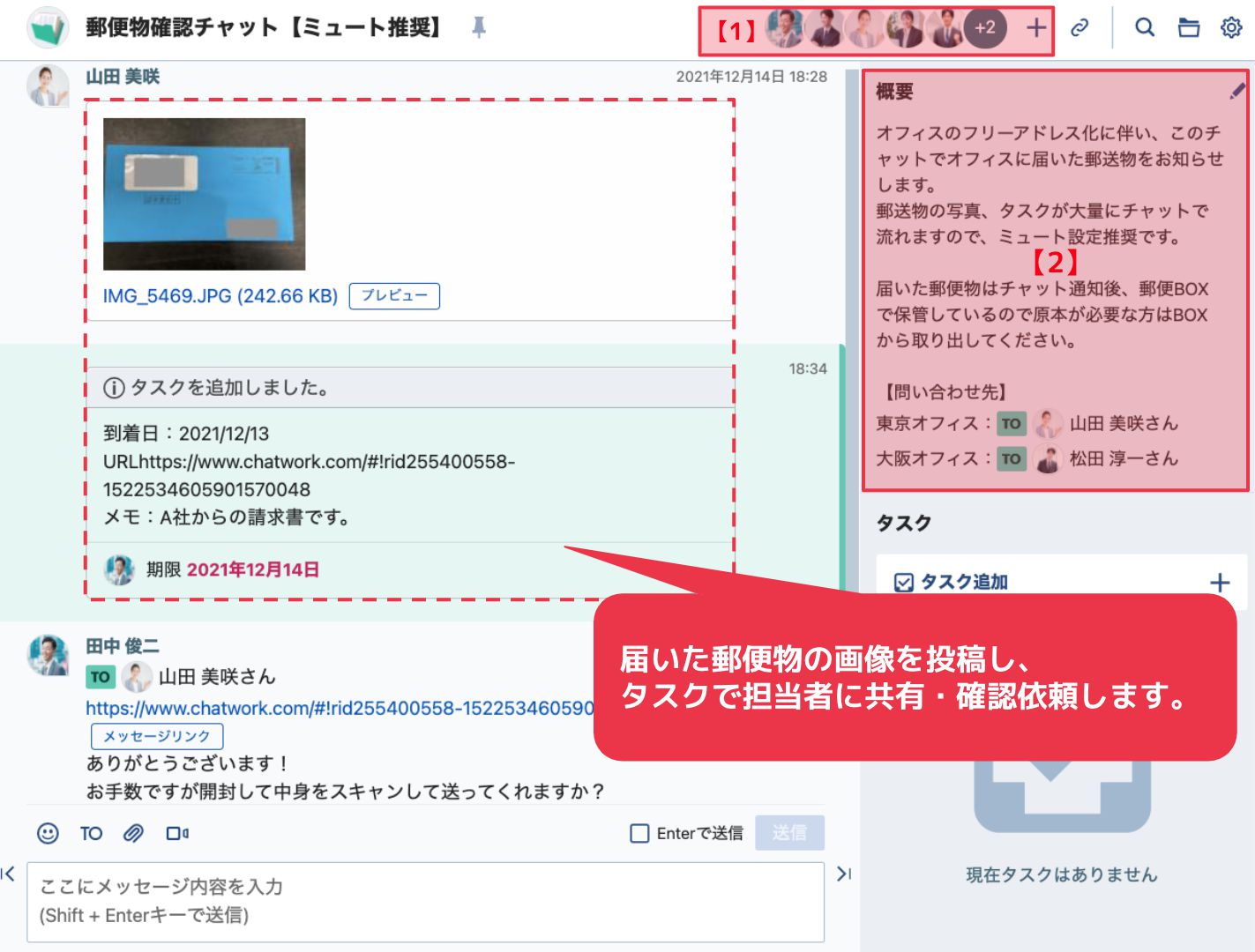Open the メッセージリンク button
Screen dimensions: 1255x952
(x=157, y=736)
